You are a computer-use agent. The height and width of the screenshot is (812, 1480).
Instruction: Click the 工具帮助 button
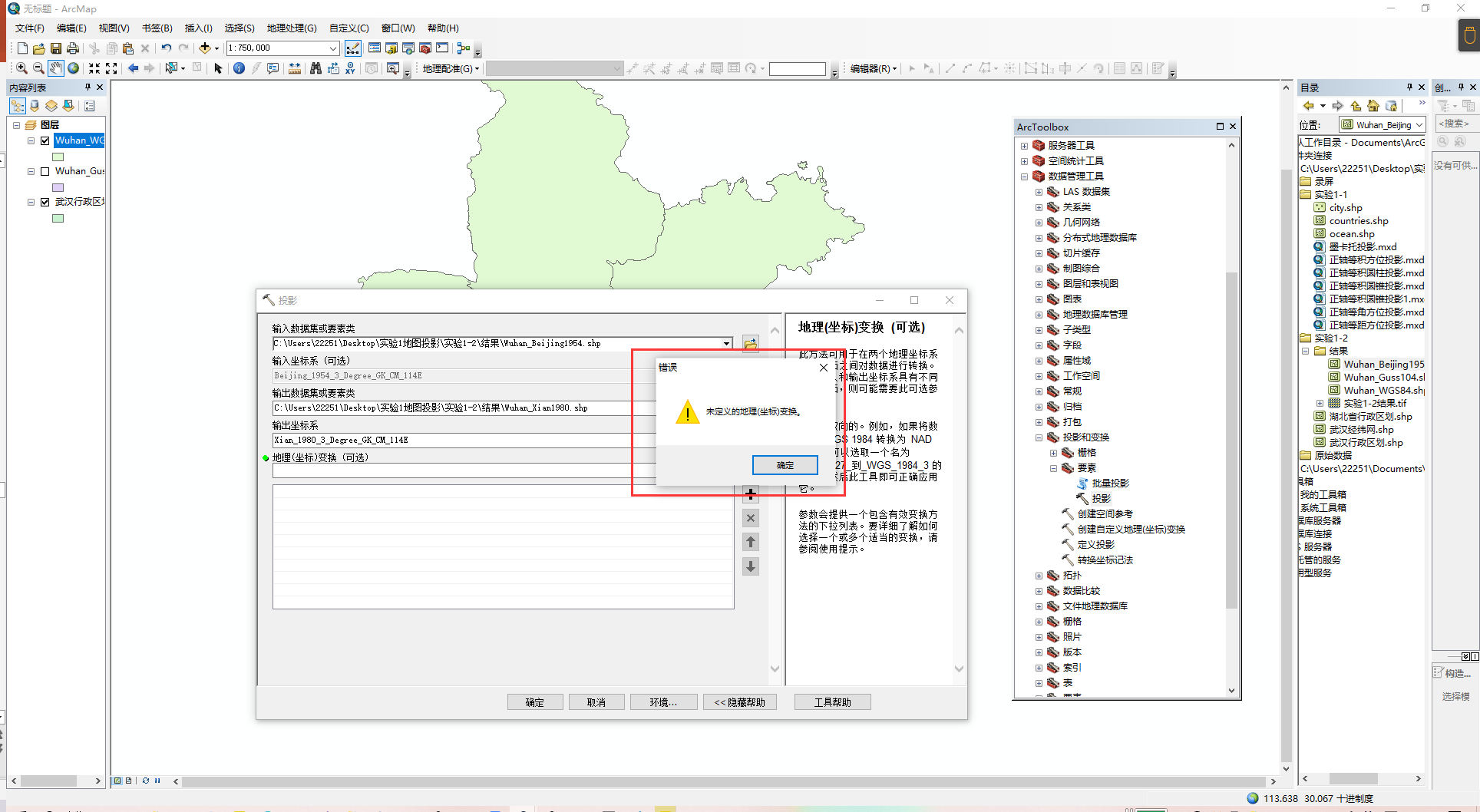[x=832, y=702]
